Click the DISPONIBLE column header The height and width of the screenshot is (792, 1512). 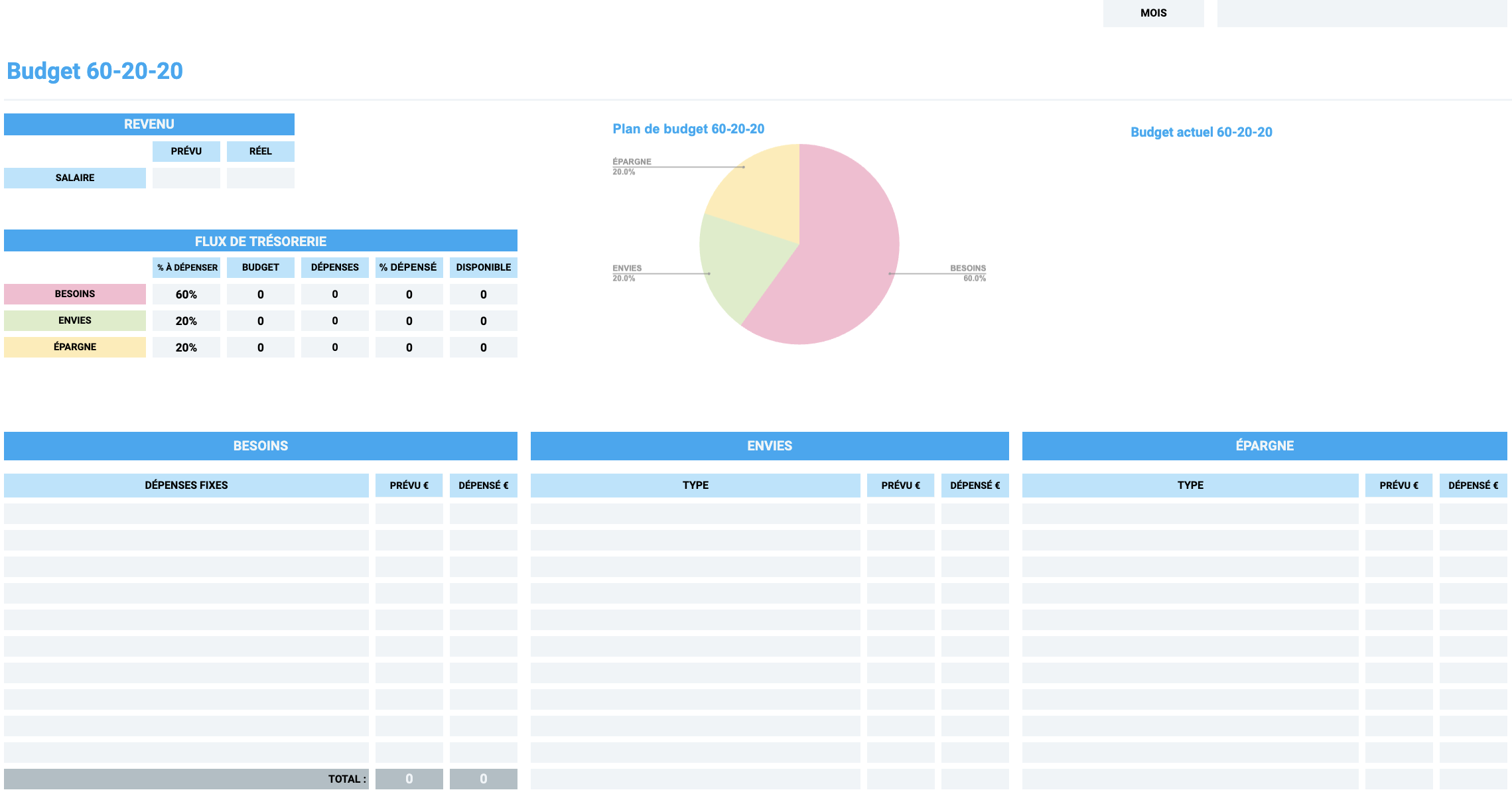pyautogui.click(x=484, y=267)
